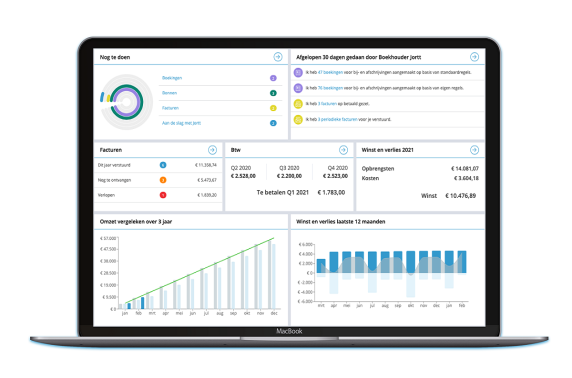Click the 3 periodieke facturen link
This screenshot has width=572, height=378.
point(337,119)
